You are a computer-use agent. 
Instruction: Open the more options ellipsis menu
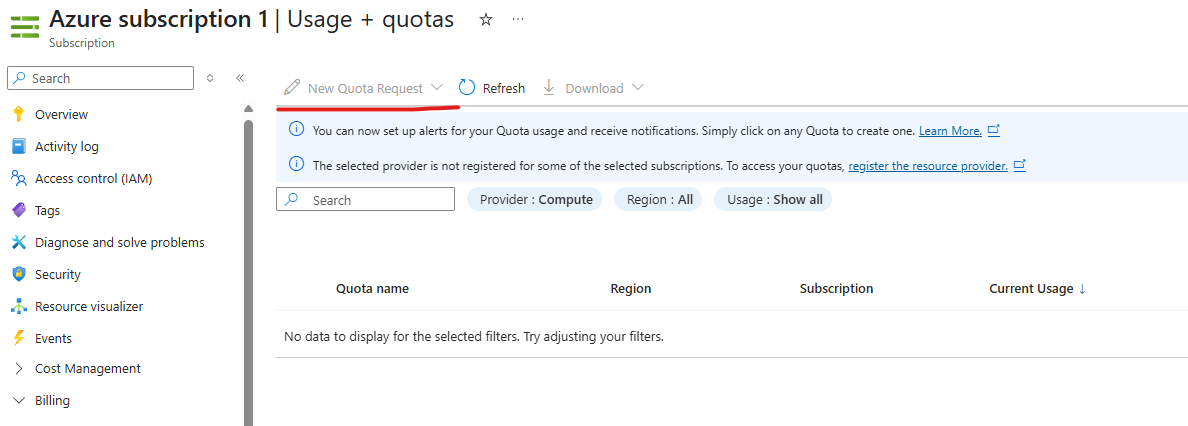518,20
